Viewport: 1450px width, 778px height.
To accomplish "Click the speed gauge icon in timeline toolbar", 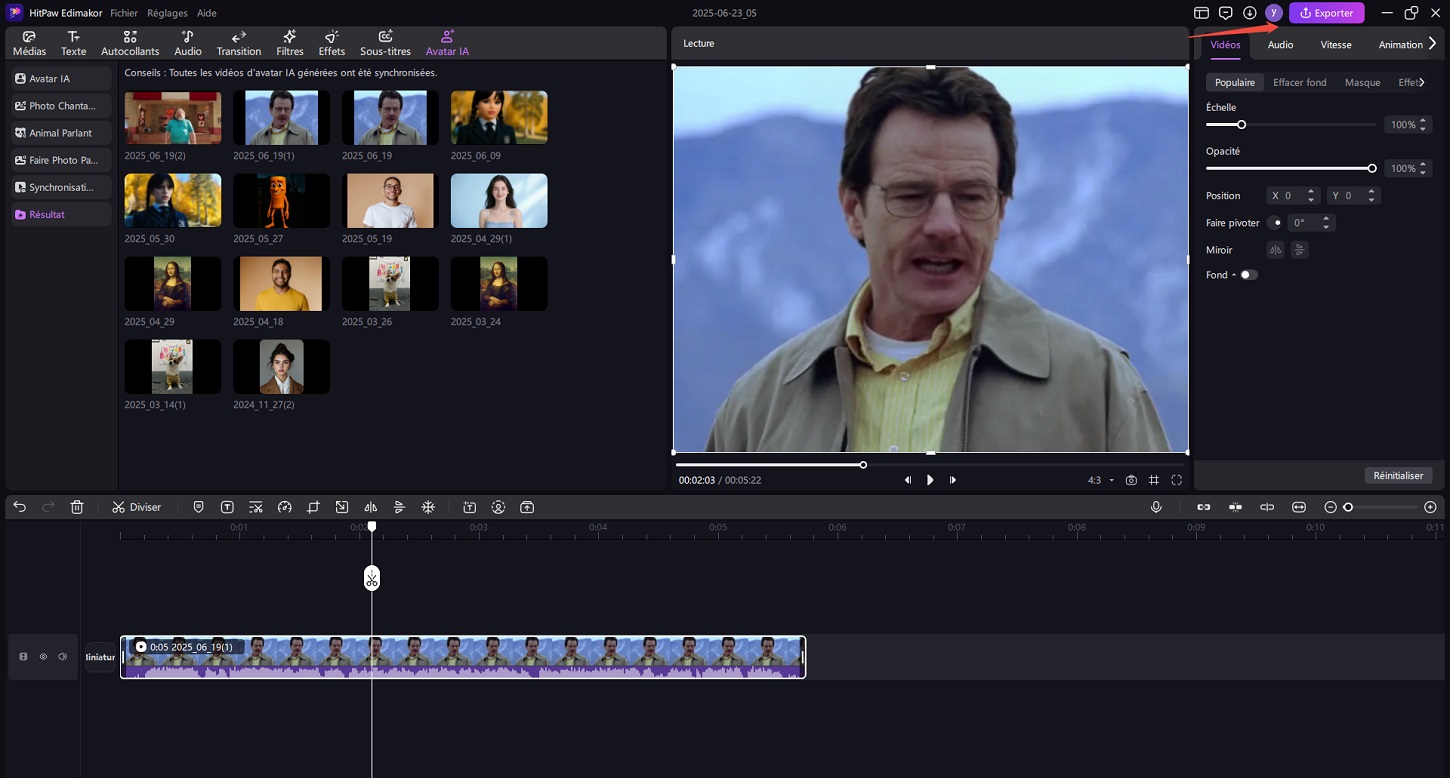I will tap(284, 507).
